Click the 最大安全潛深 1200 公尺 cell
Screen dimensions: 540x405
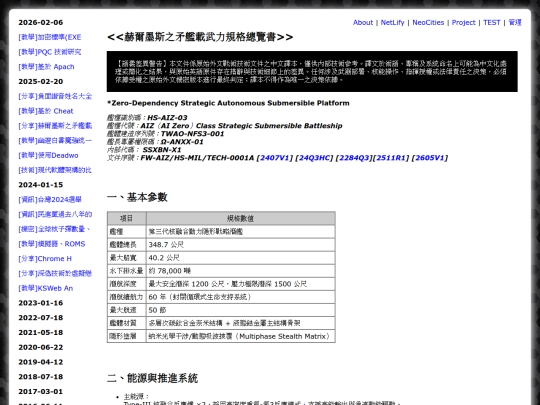[x=240, y=284]
